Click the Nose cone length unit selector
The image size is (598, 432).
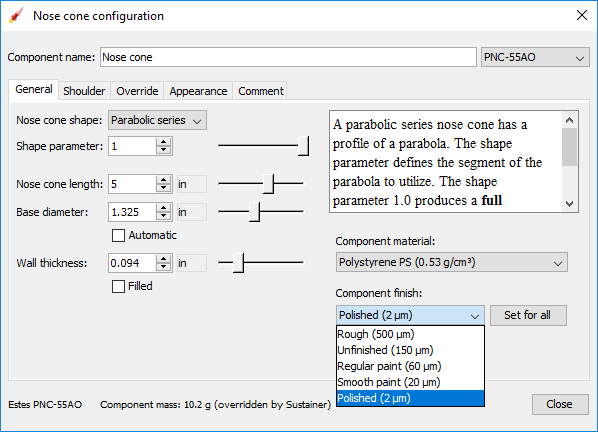(192, 184)
